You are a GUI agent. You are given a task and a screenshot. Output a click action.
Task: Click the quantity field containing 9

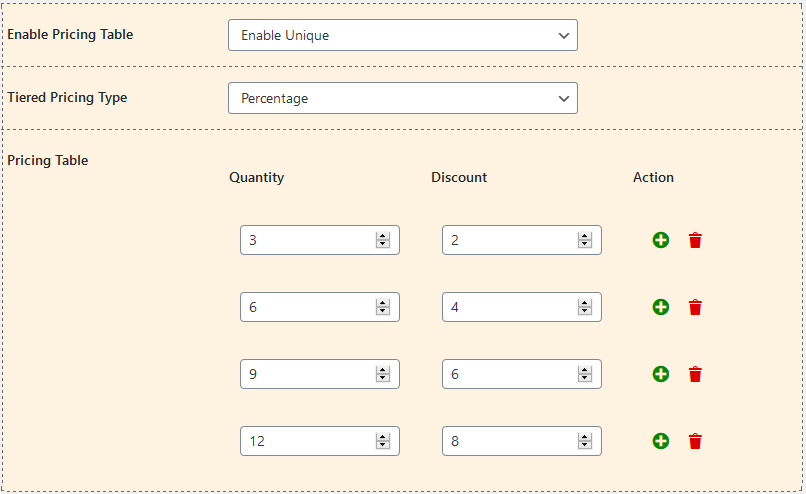click(x=320, y=374)
